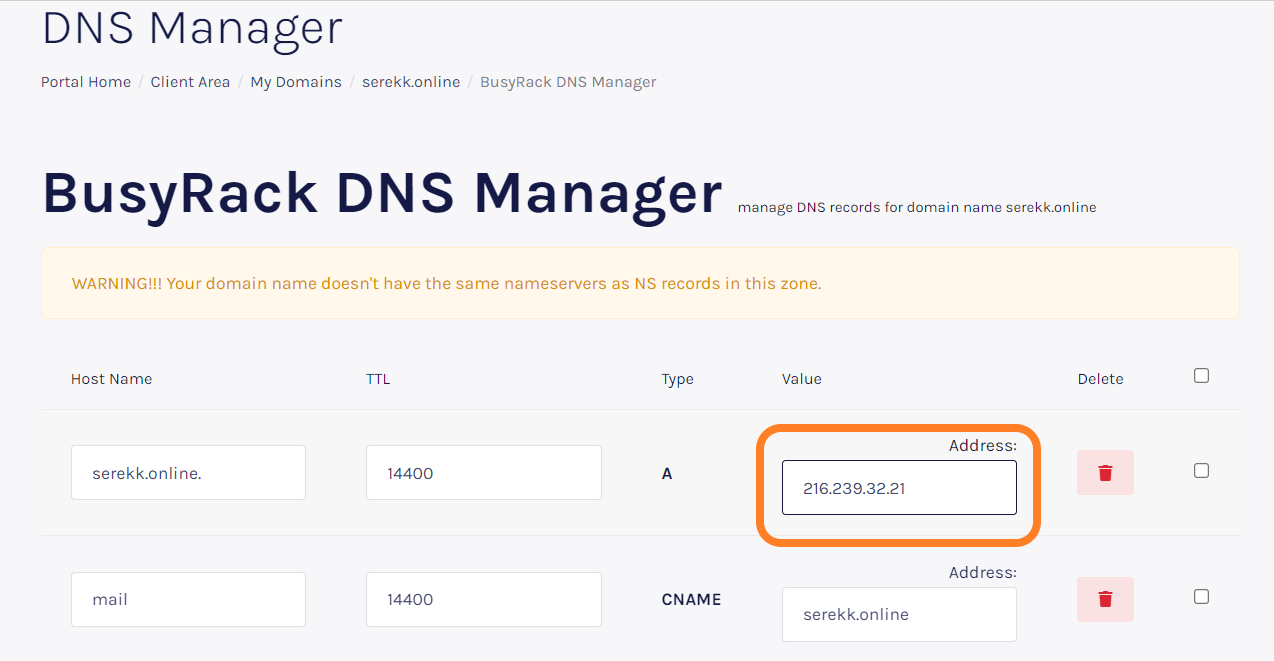This screenshot has height=661, width=1274.
Task: Click the address field showing 216.239.32.21
Action: point(899,488)
